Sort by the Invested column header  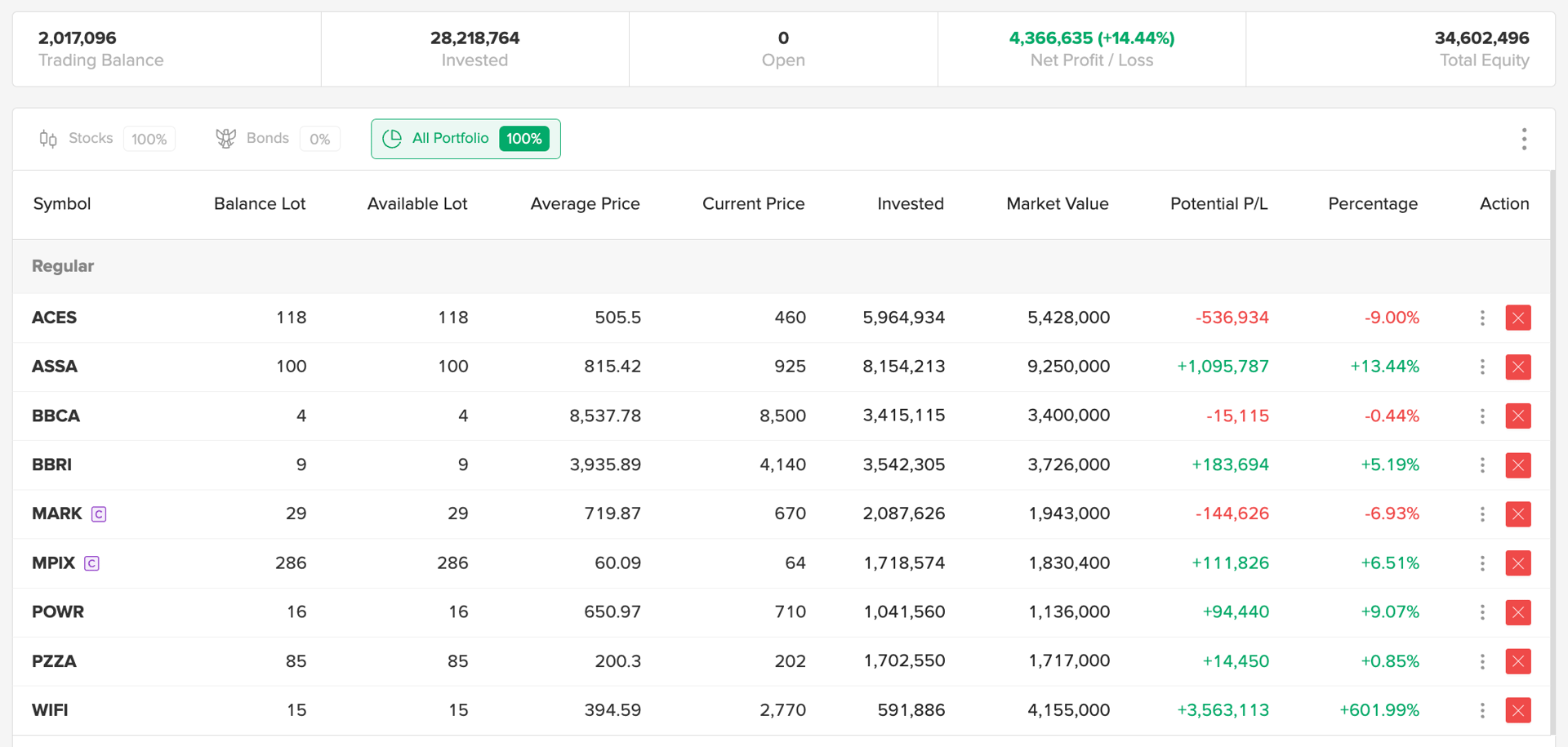point(911,204)
